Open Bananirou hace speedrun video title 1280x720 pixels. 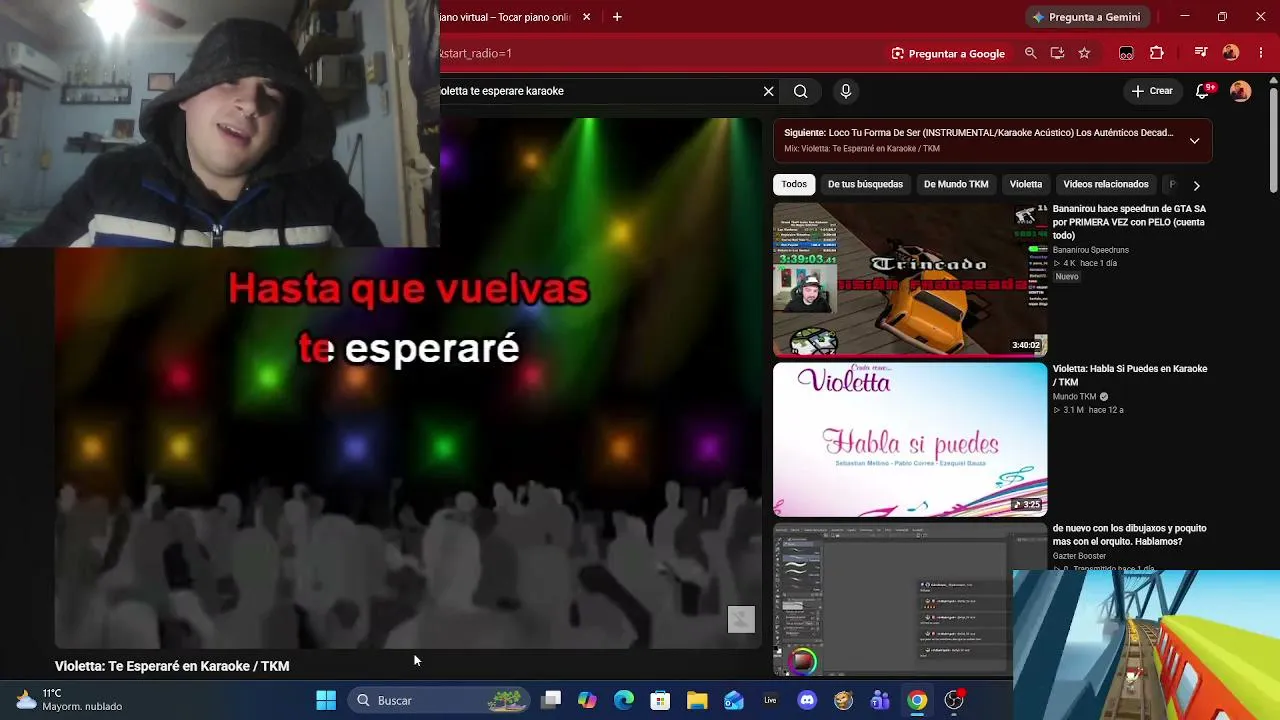point(1130,222)
